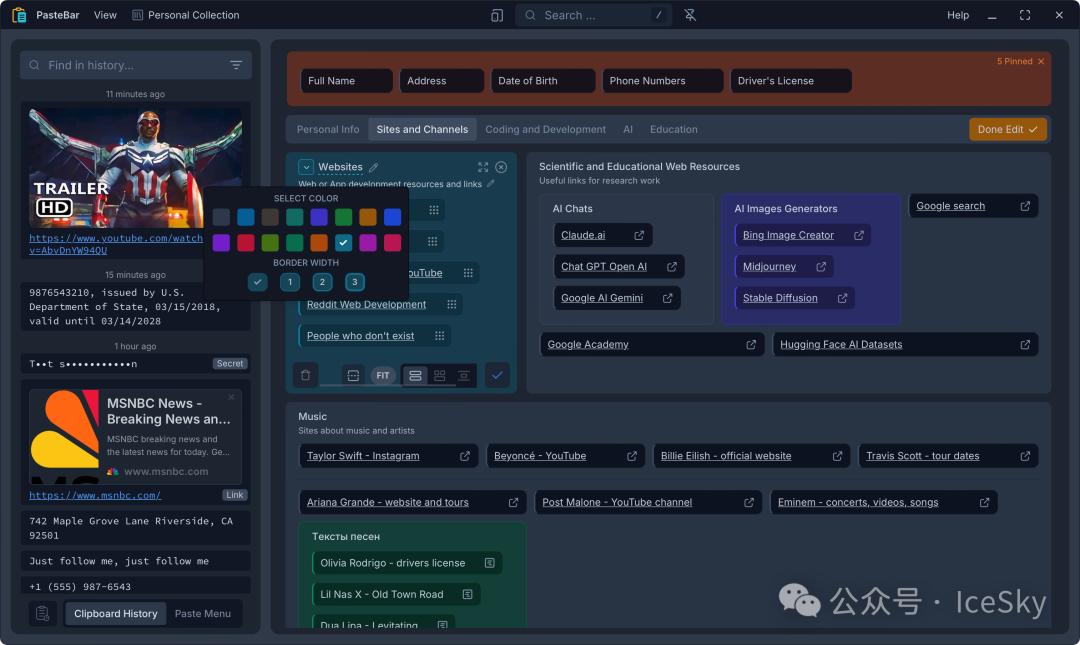Screen dimensions: 1080x645
Task: Click the Find in history search field
Action: click(130, 65)
